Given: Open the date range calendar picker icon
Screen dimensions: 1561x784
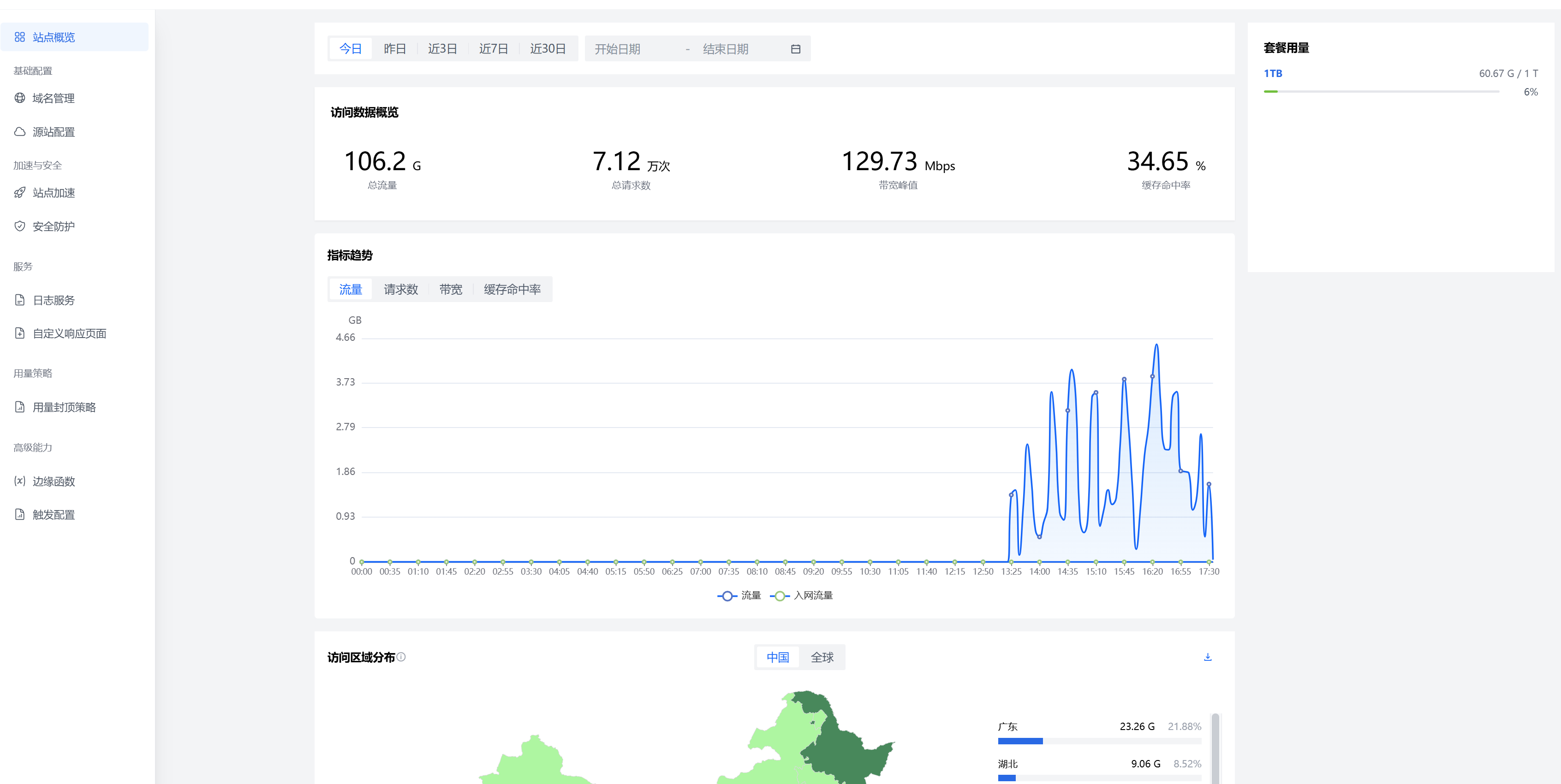Looking at the screenshot, I should (x=795, y=49).
